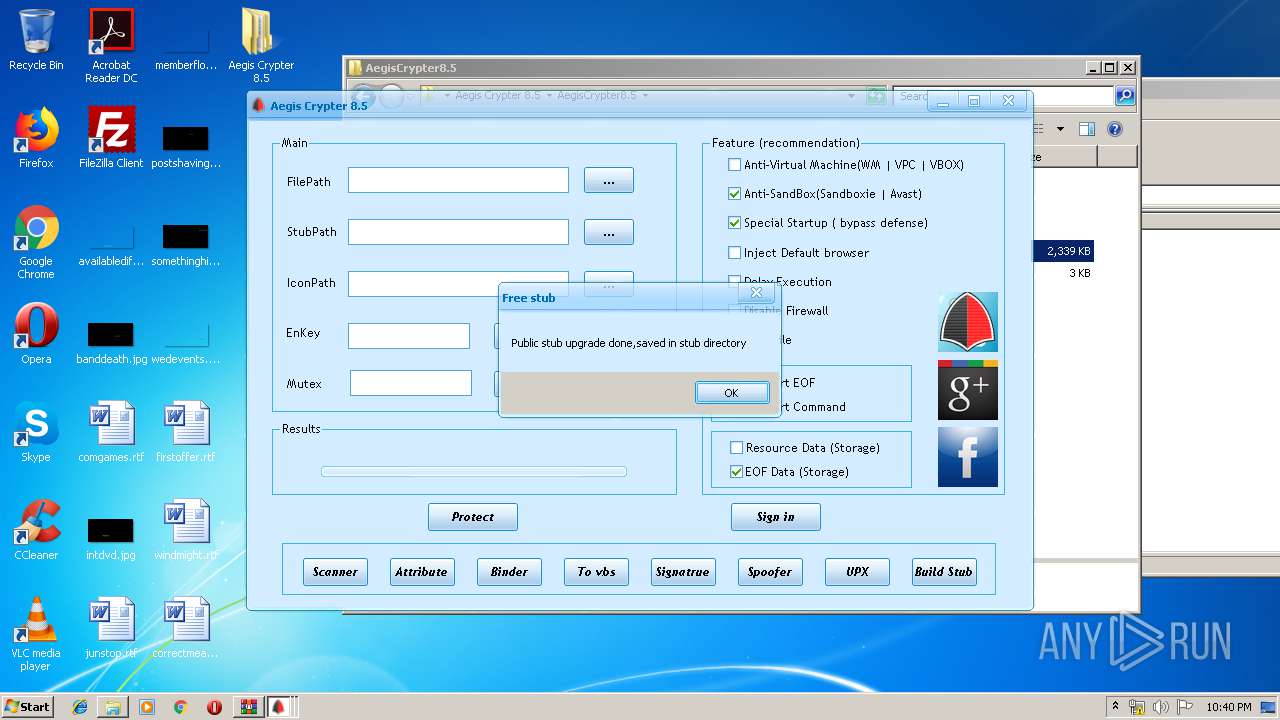Image resolution: width=1280 pixels, height=720 pixels.
Task: Browse for StubPath with the ... button
Action: click(609, 232)
